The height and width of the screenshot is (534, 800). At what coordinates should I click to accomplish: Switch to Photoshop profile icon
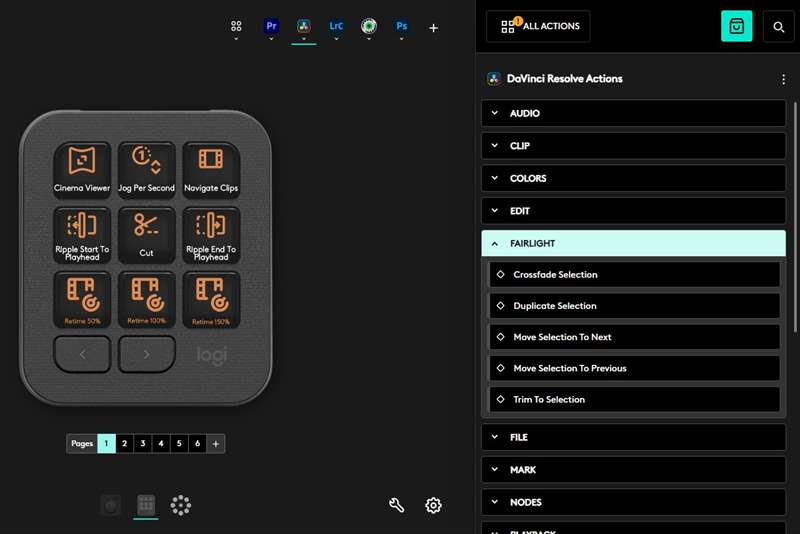tap(402, 26)
